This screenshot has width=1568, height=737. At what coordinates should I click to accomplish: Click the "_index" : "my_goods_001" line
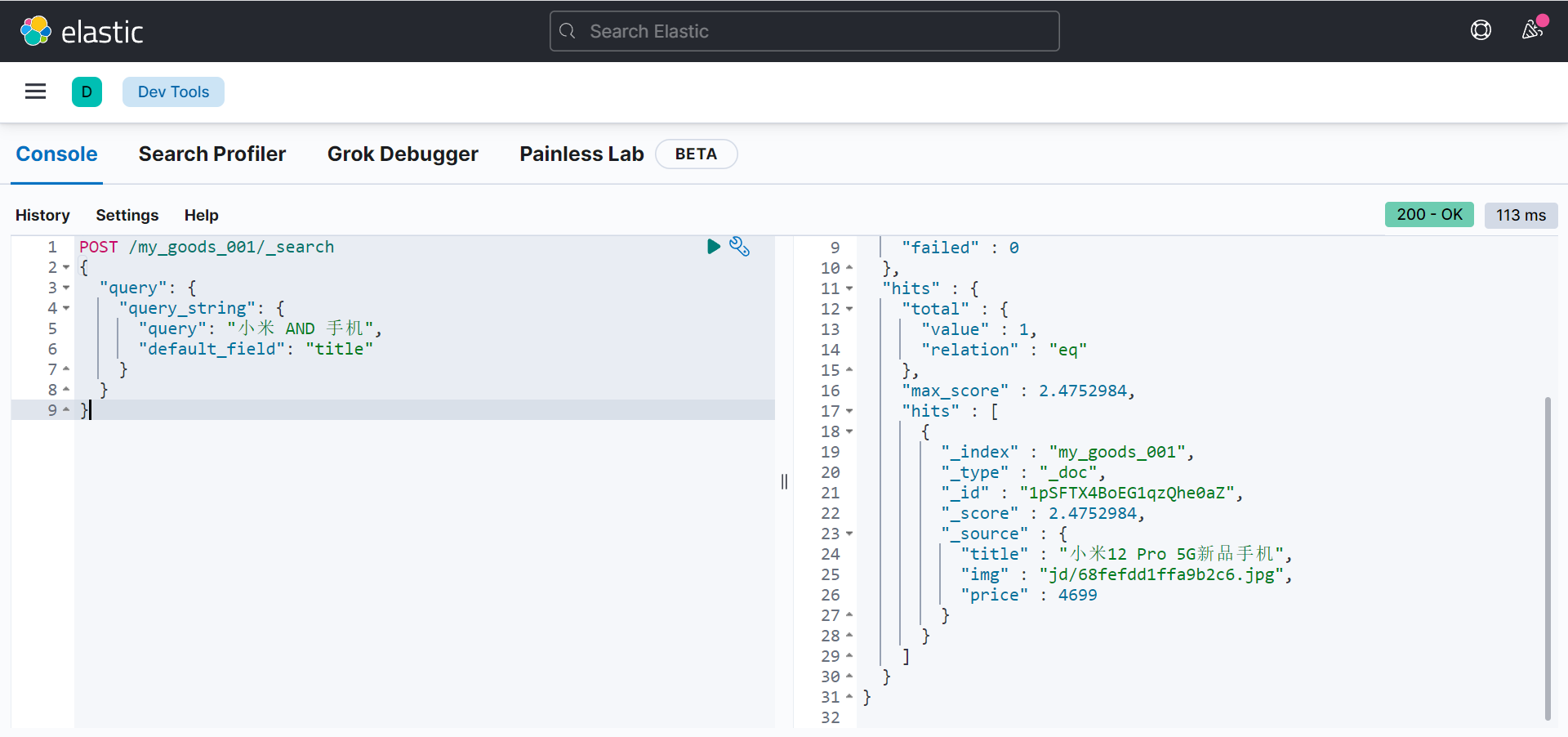tap(1067, 452)
